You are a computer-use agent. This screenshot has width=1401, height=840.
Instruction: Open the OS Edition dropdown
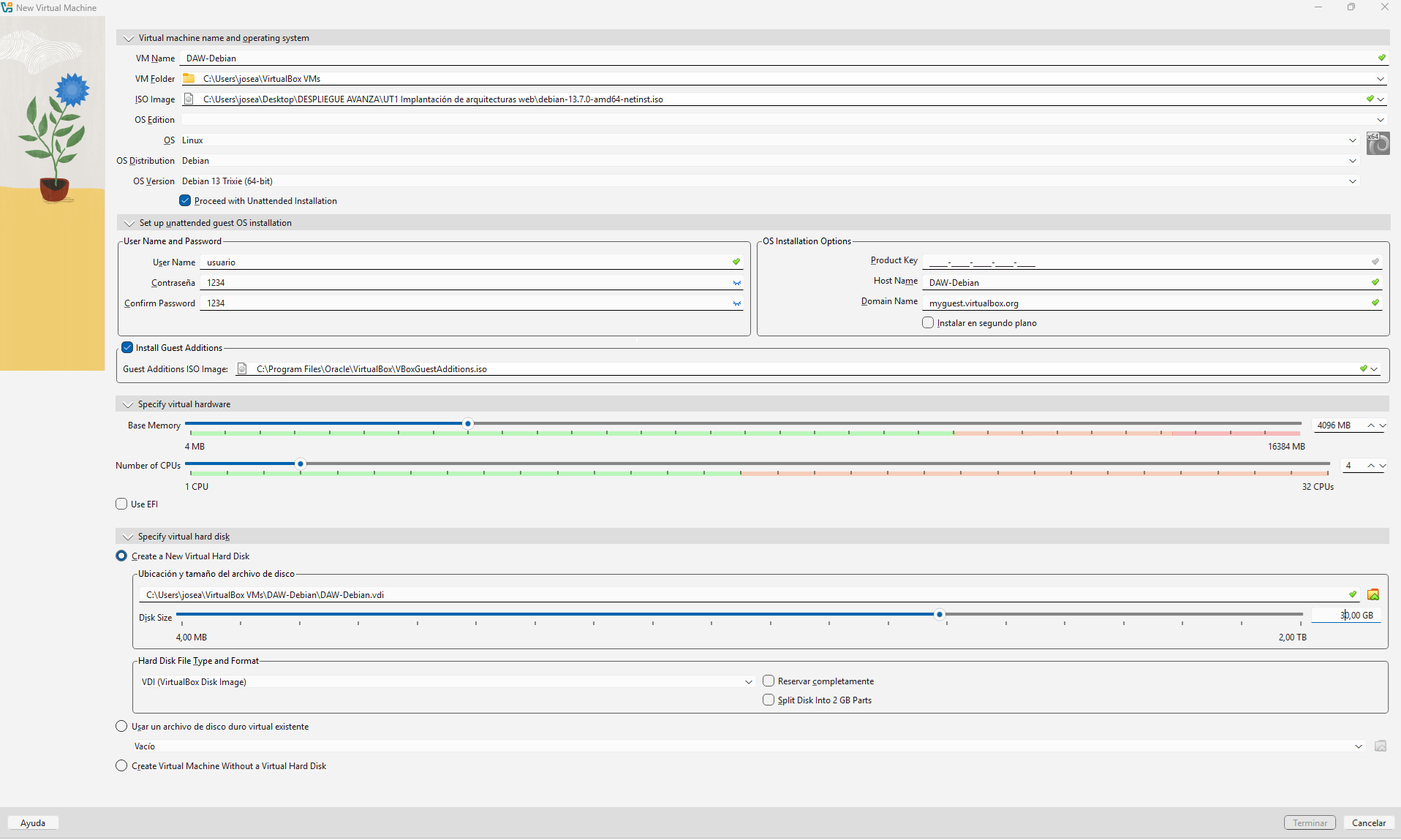coord(1380,120)
